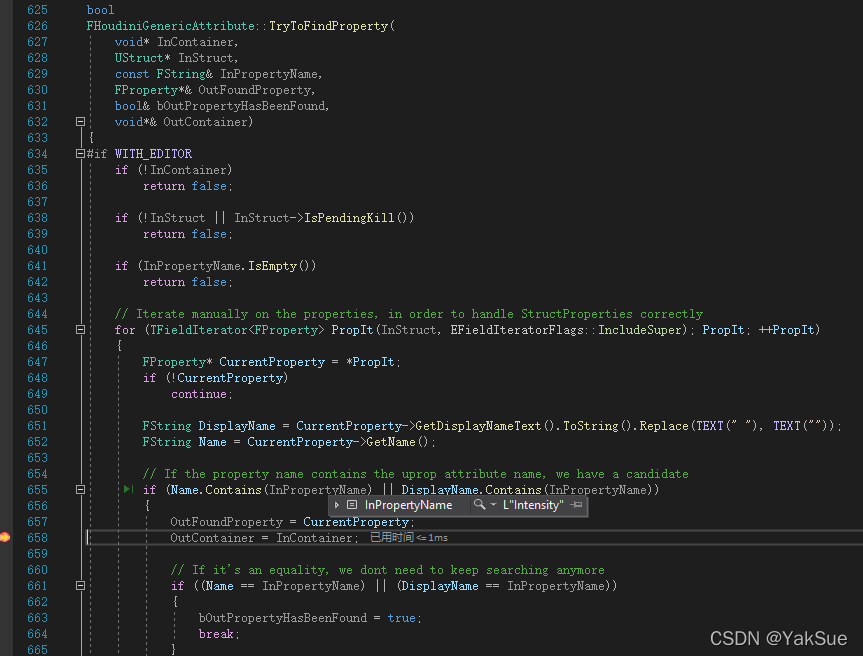
Task: Click the InPropertyName label in the data tip
Action: pyautogui.click(x=408, y=505)
